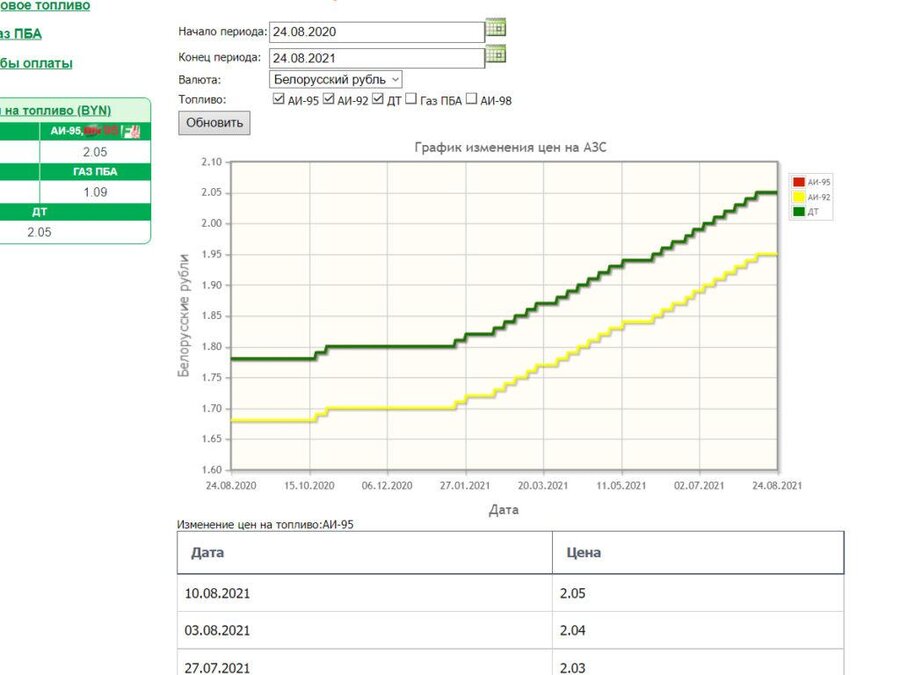The height and width of the screenshot is (675, 900).
Task: Click the Конец периода date field
Action: tap(377, 58)
